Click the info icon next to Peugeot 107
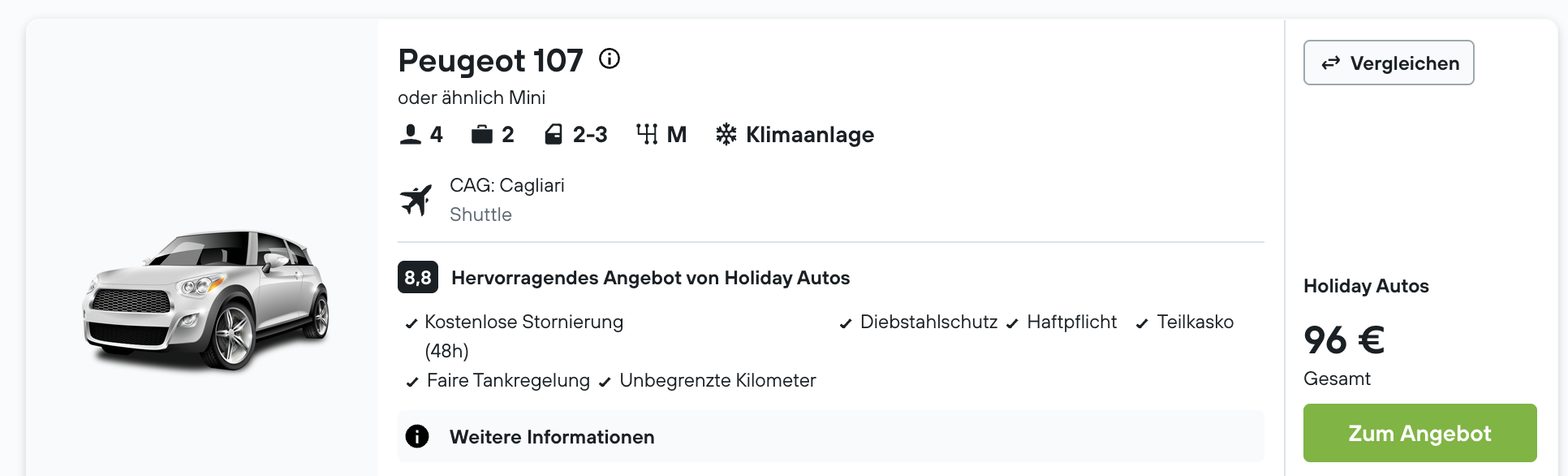1568x476 pixels. 610,58
